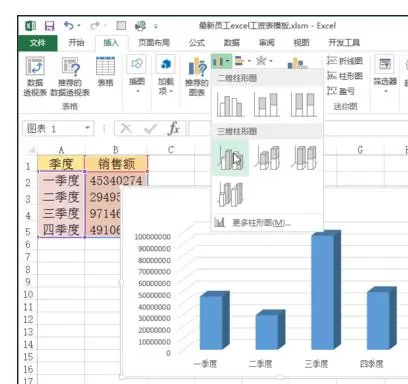Insert a 折线图 sparkline

click(345, 61)
